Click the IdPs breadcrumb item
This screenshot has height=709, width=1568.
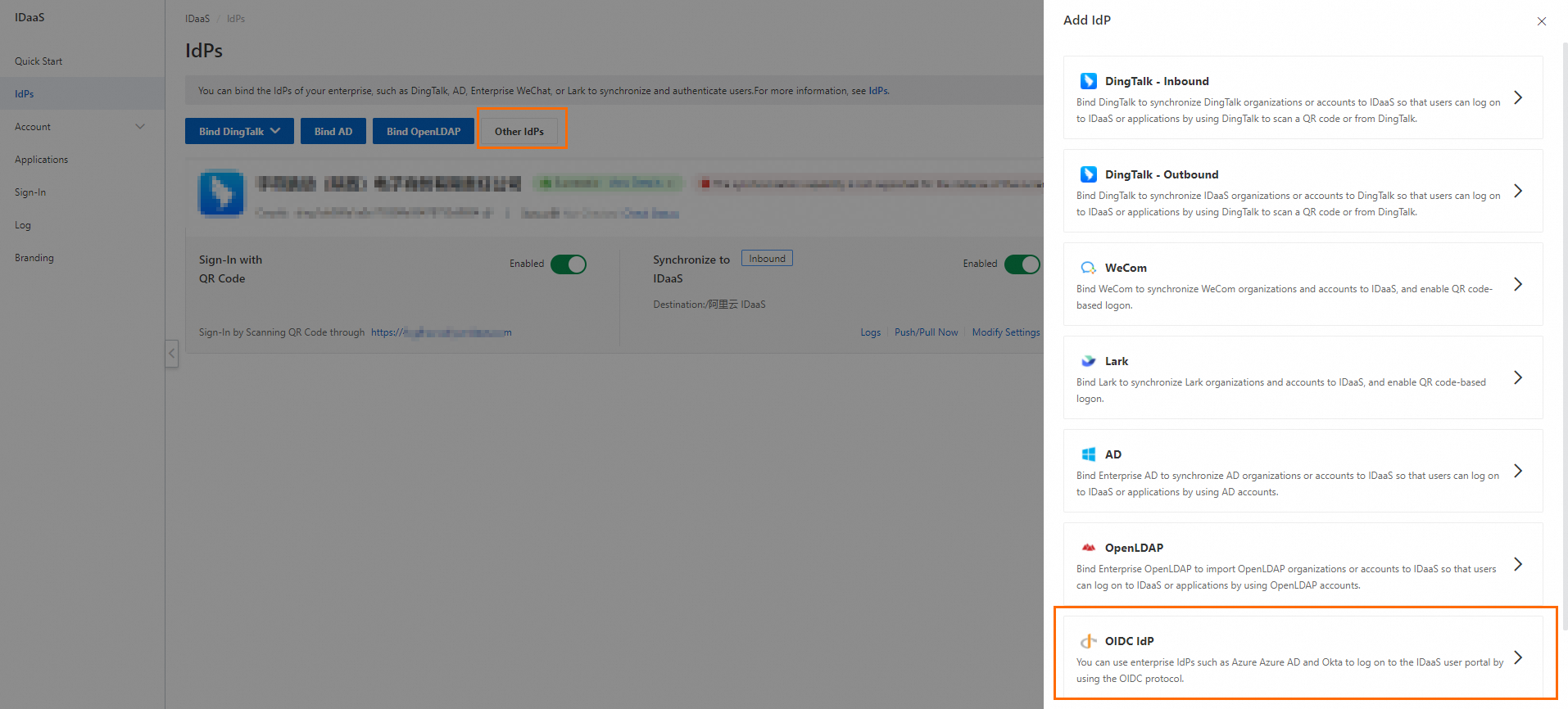[236, 19]
